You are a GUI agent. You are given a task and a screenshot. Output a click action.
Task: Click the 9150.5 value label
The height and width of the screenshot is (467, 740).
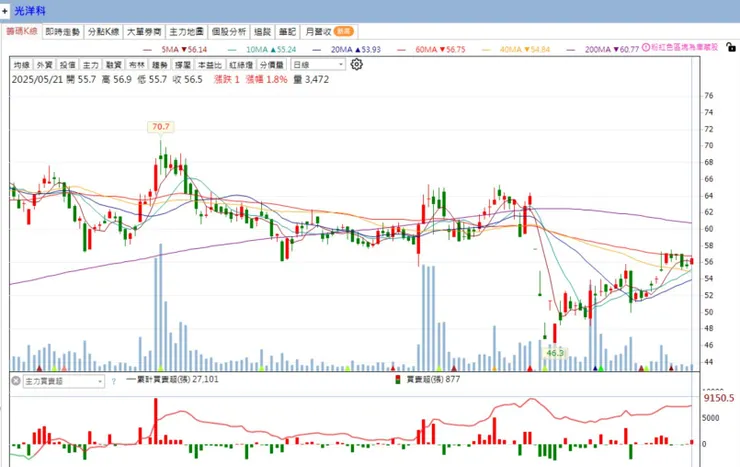click(719, 398)
